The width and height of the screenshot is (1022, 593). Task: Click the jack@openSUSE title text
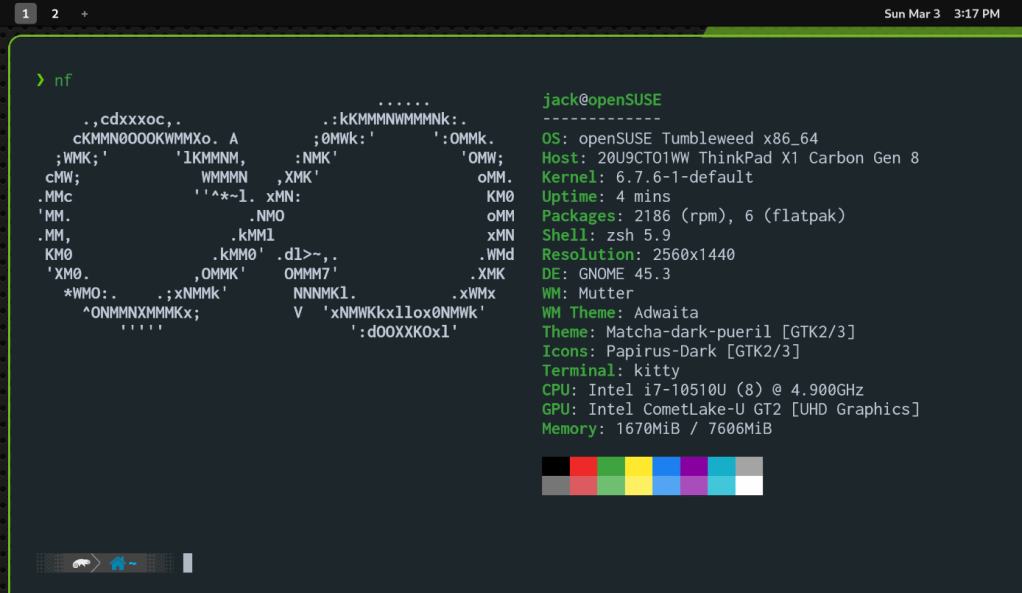601,100
